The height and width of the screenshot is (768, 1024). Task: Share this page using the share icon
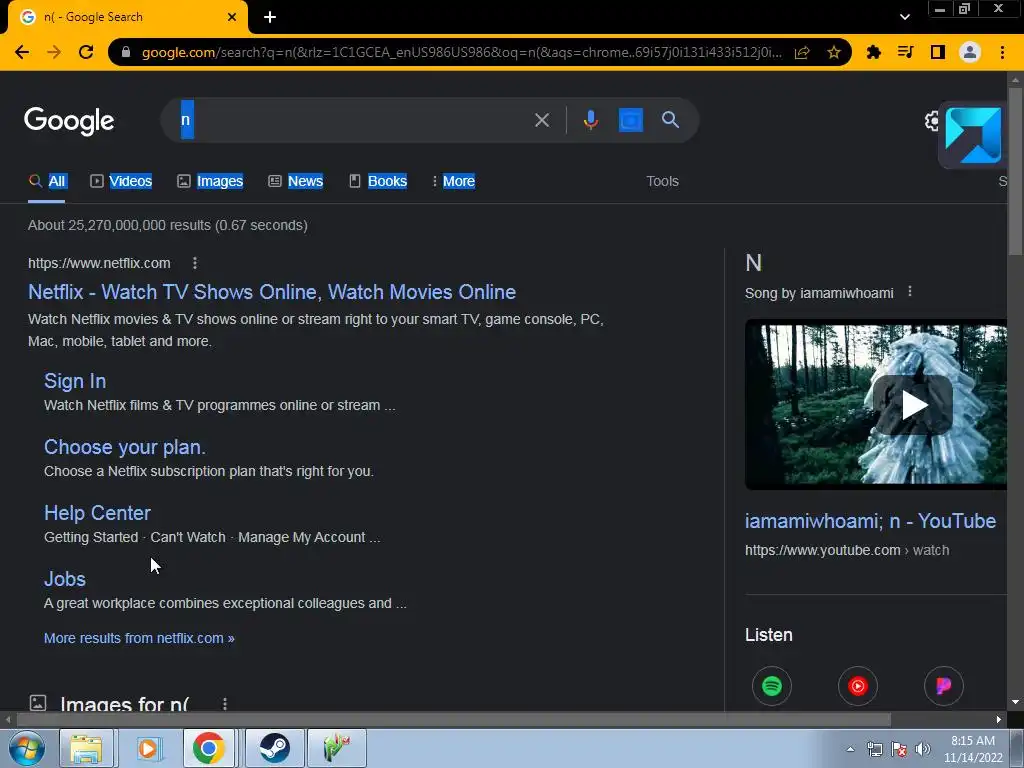point(802,52)
